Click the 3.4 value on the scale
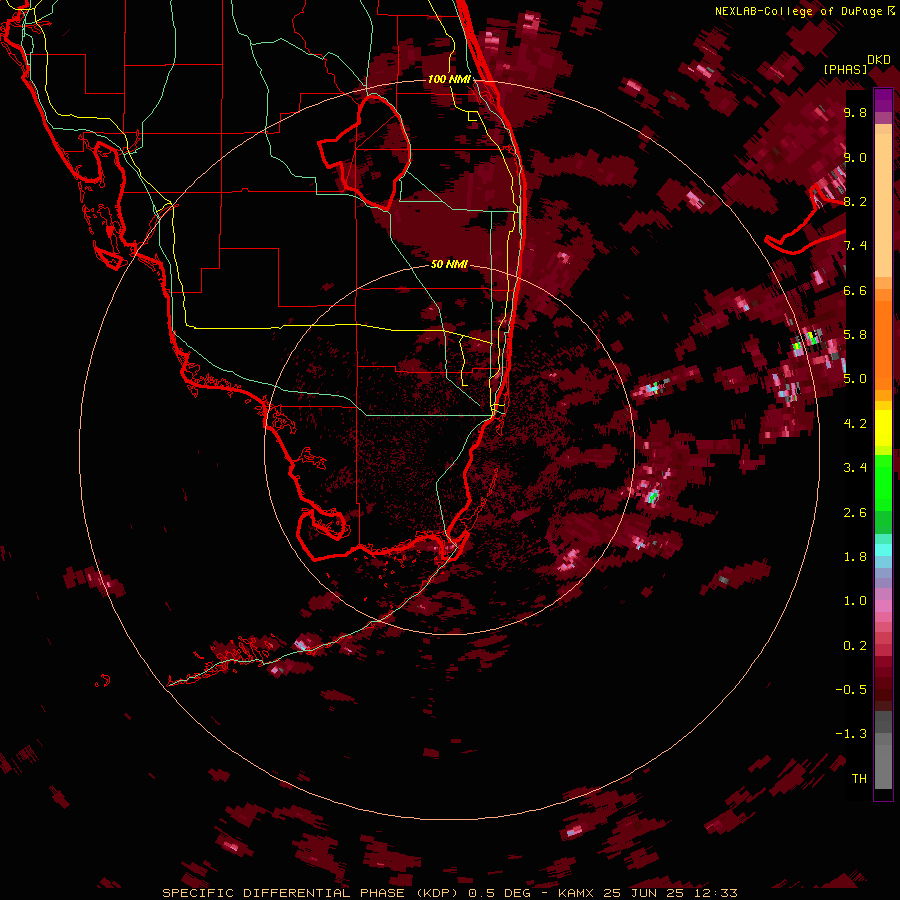This screenshot has width=900, height=900. [x=855, y=468]
